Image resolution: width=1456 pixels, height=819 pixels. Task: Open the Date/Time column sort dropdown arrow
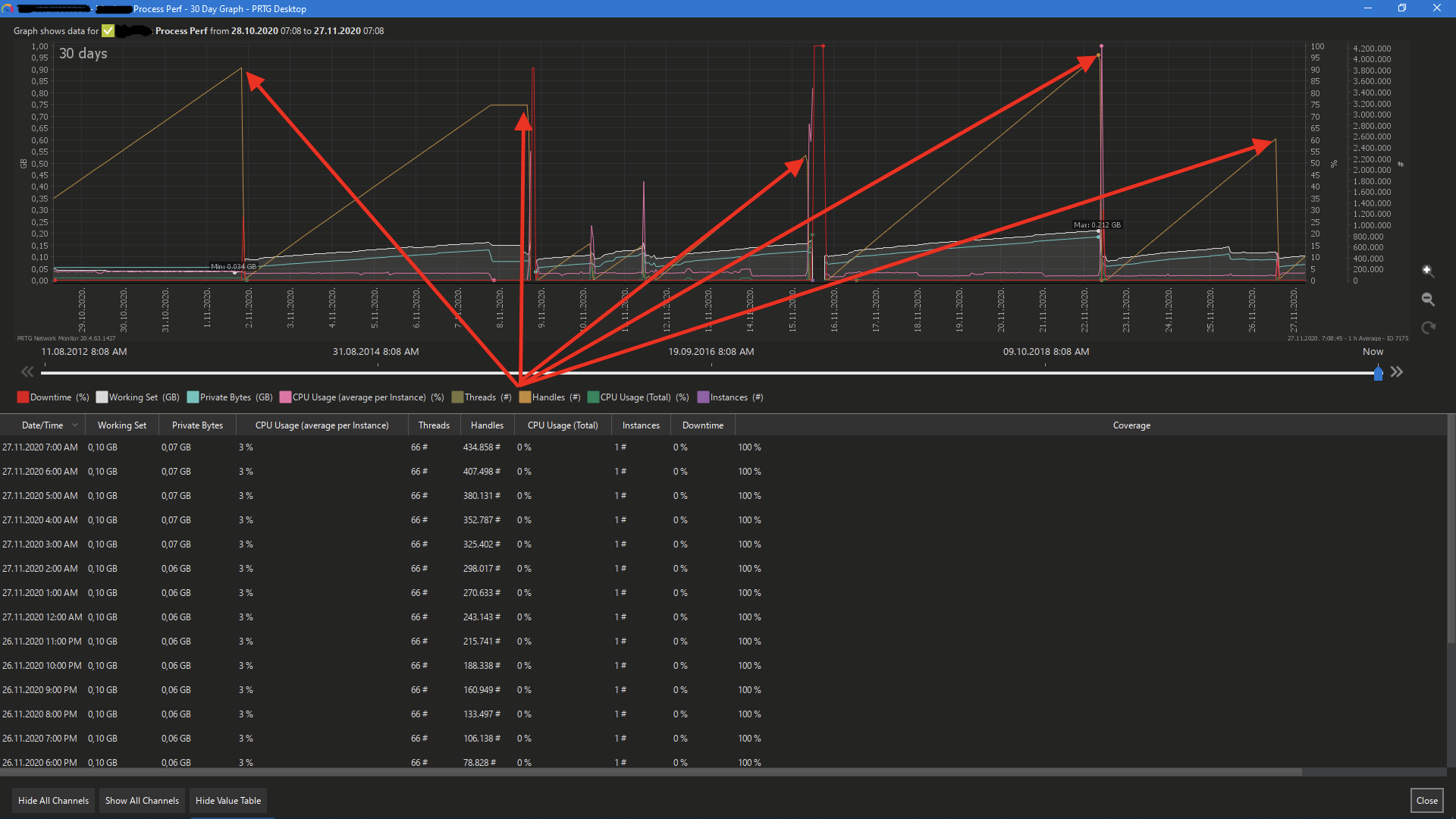(75, 425)
